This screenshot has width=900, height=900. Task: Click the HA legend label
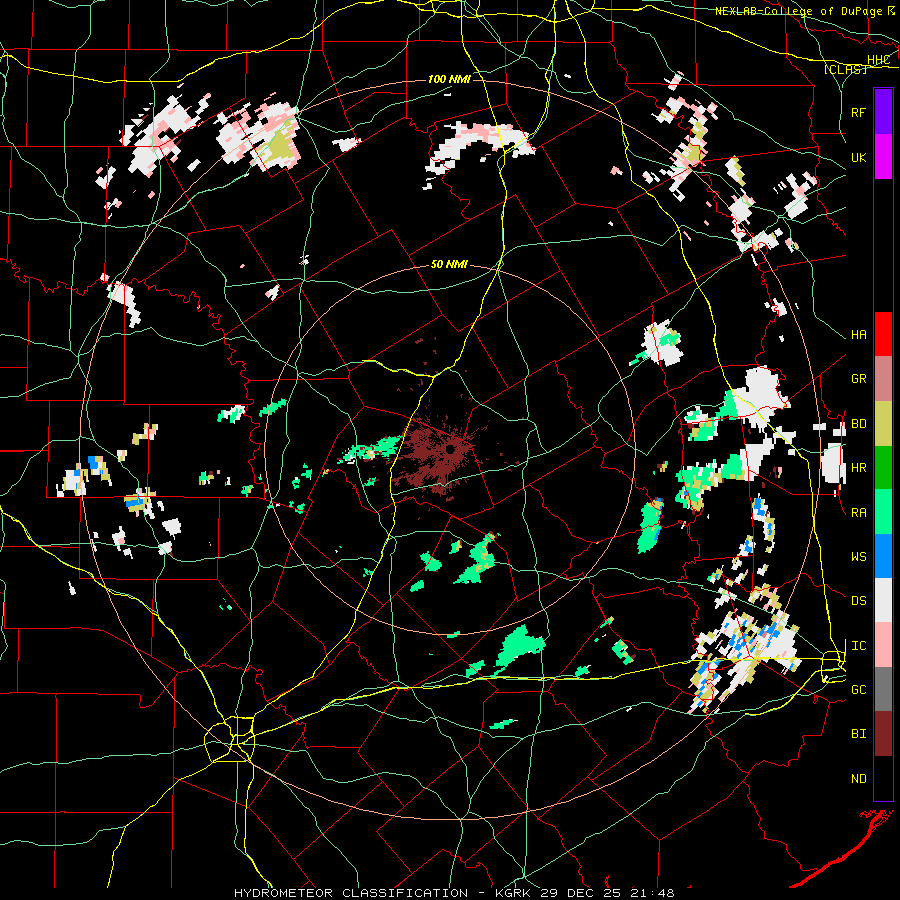click(x=858, y=335)
